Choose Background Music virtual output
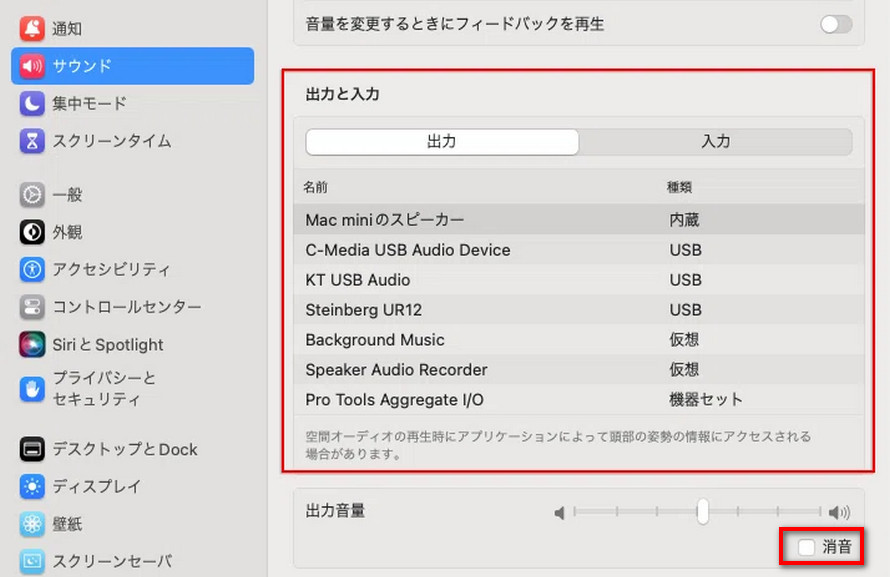The image size is (890, 577). [579, 340]
